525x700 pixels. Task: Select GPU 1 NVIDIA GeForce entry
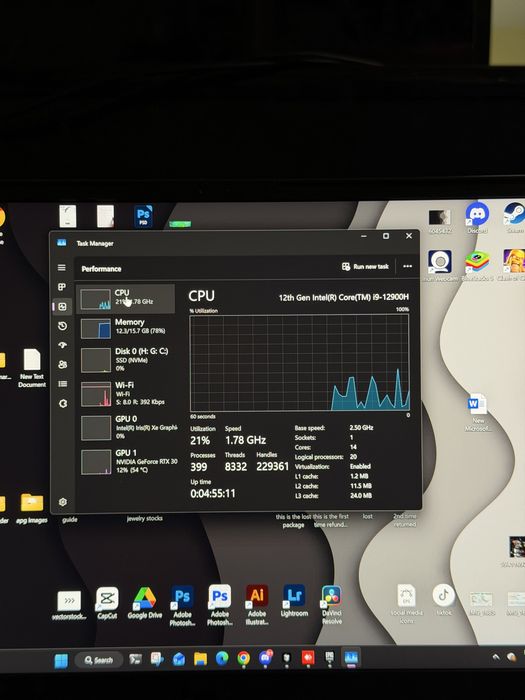tap(126, 461)
